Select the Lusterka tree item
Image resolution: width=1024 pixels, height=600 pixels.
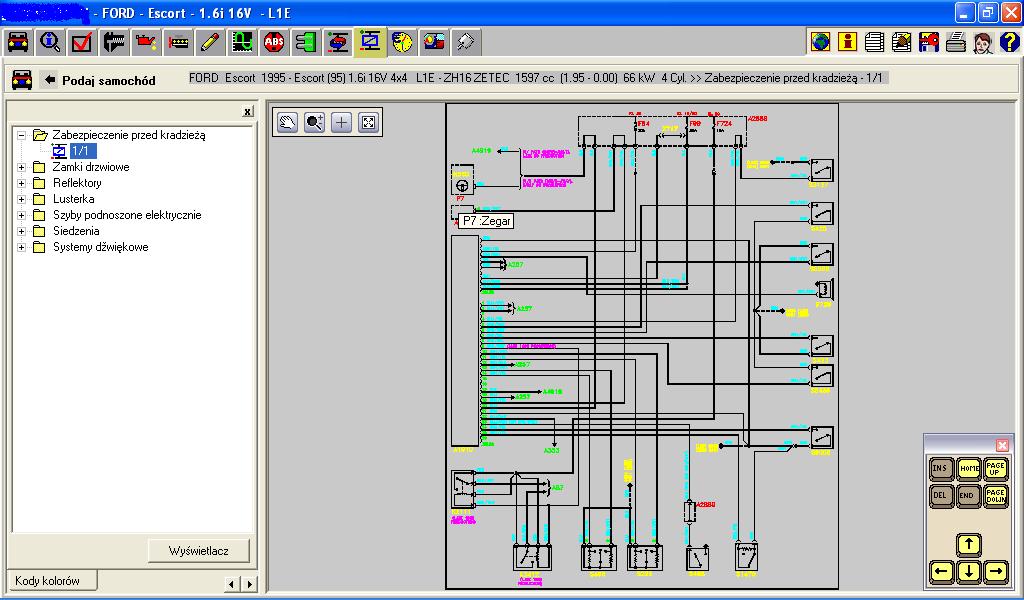[x=73, y=199]
